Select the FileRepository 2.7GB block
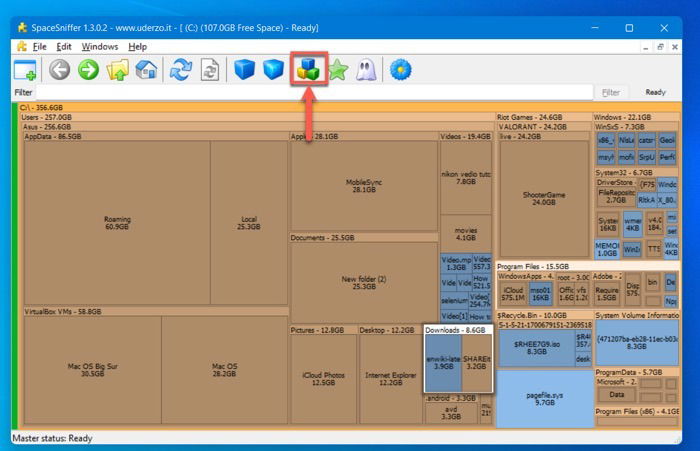700x451 pixels. tap(616, 196)
